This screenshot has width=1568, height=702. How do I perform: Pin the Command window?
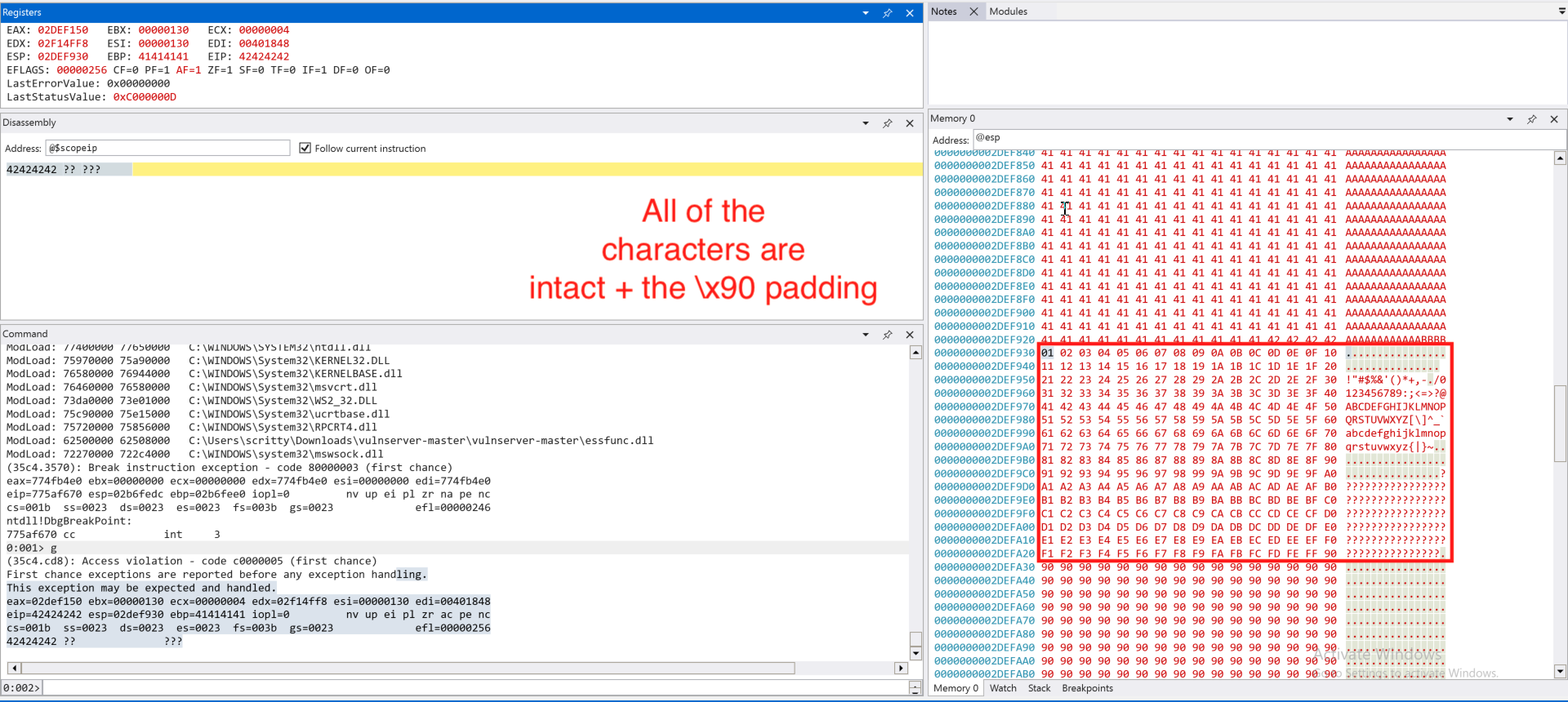[x=888, y=335]
